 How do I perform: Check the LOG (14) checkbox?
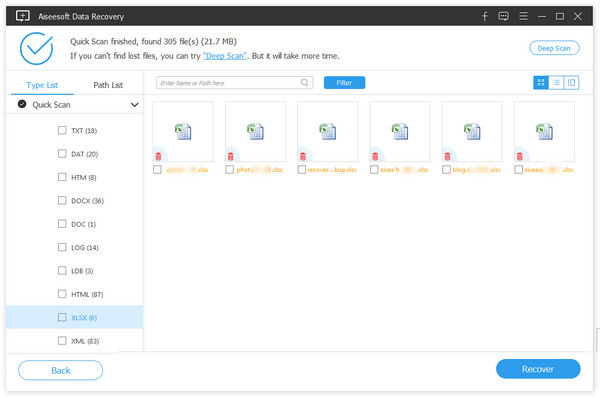coord(62,247)
